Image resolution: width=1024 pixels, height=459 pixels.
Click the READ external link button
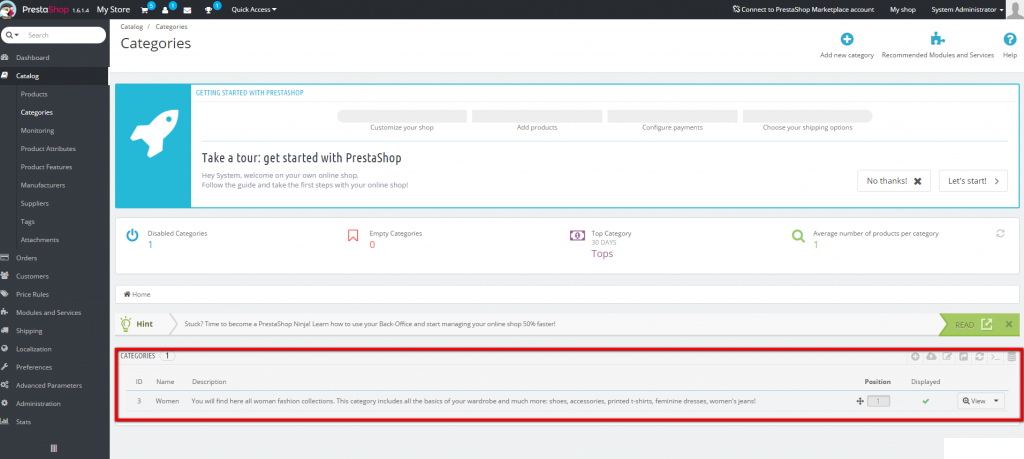(x=974, y=324)
